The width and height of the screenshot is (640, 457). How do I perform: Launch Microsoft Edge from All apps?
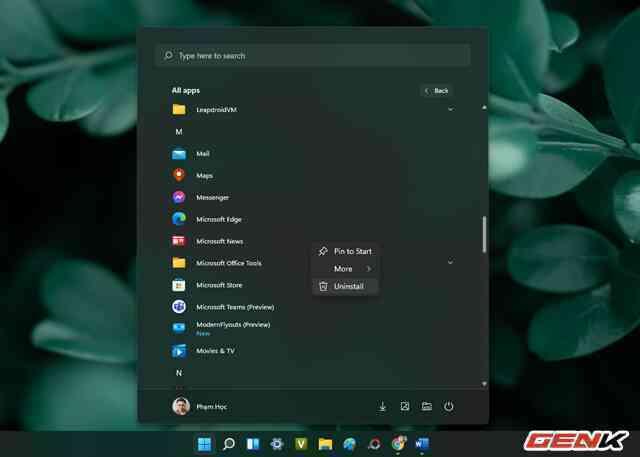[179, 219]
